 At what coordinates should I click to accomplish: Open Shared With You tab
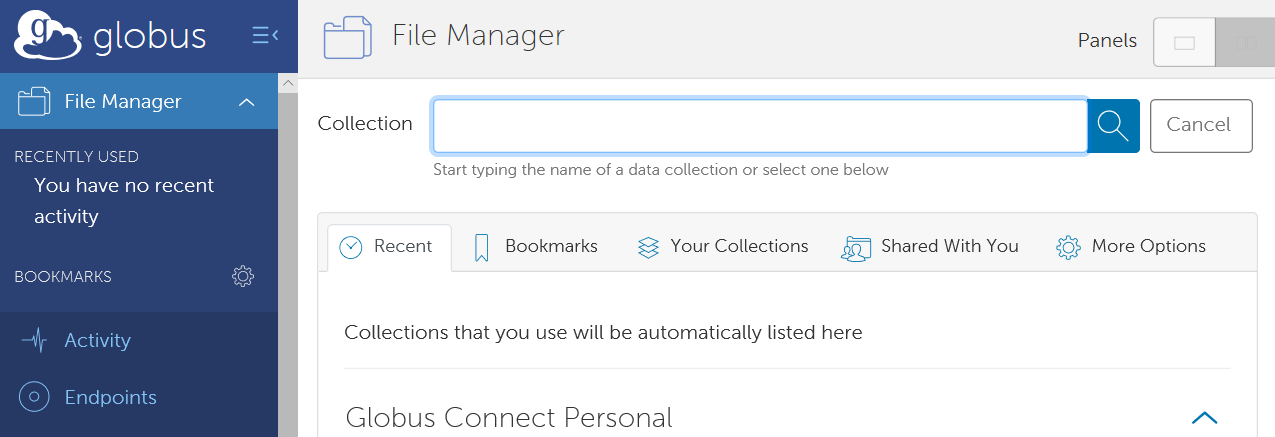pos(930,247)
